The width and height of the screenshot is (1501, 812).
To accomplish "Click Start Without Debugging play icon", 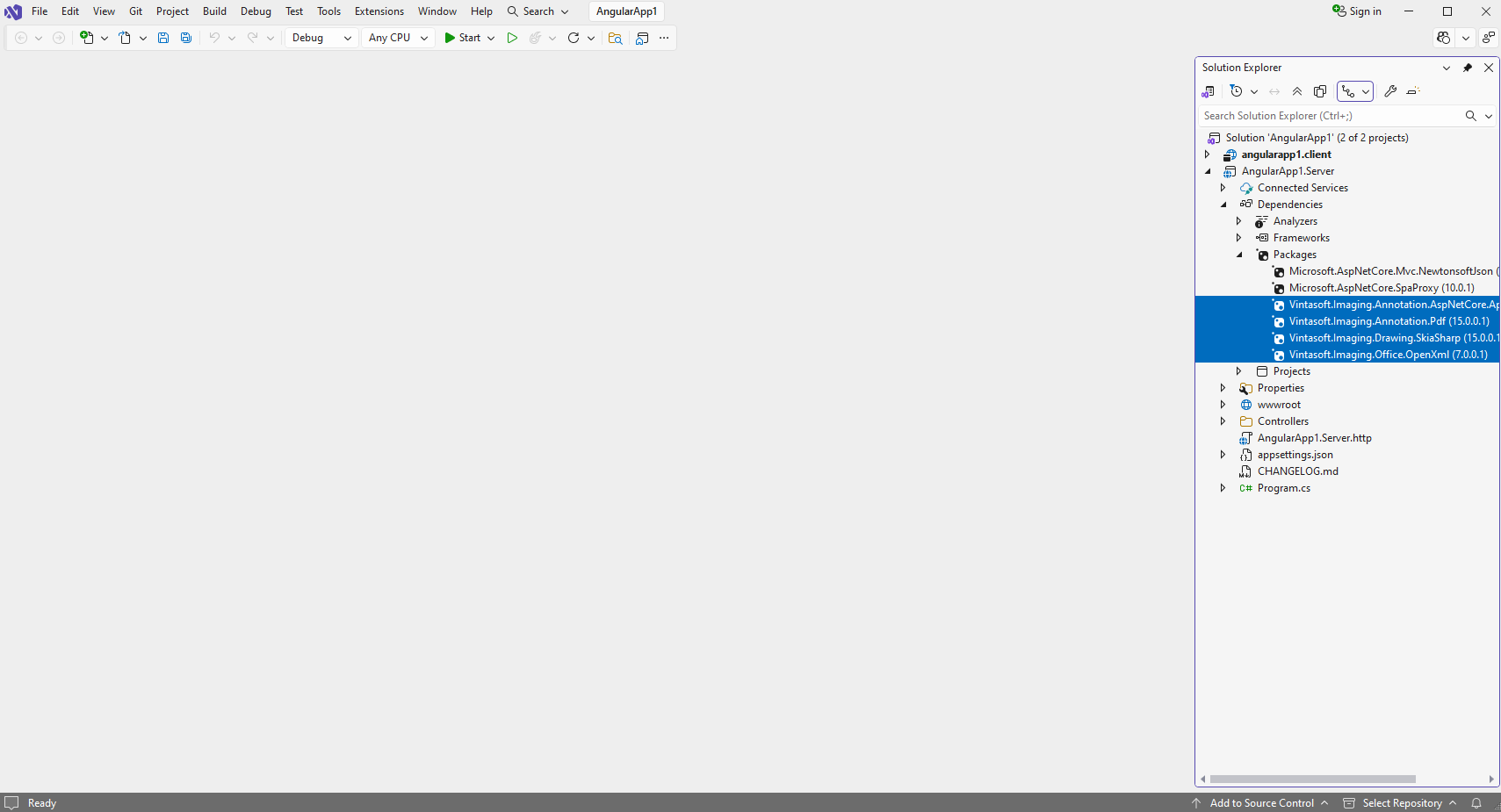I will click(512, 38).
